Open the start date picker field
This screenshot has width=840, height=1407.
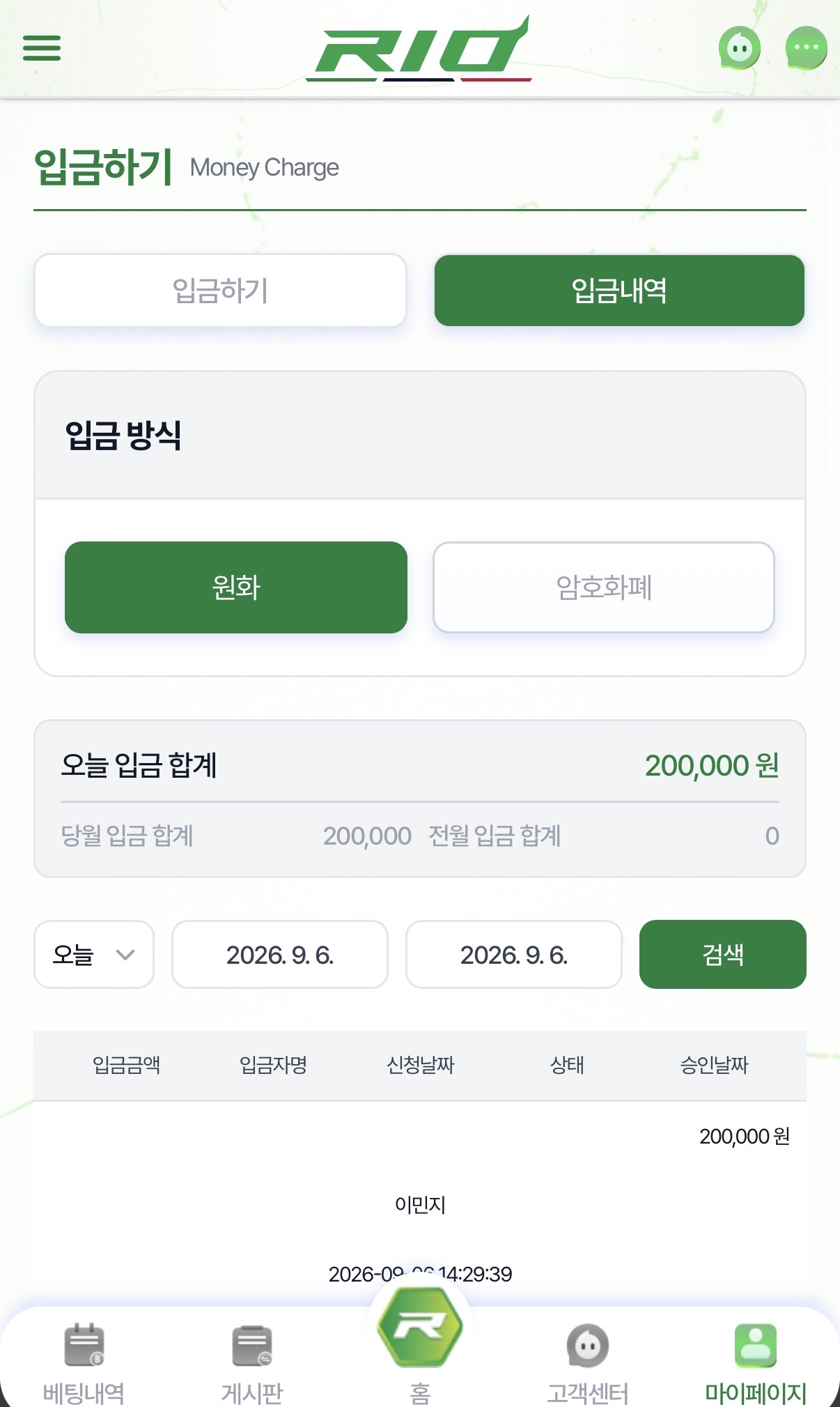280,954
